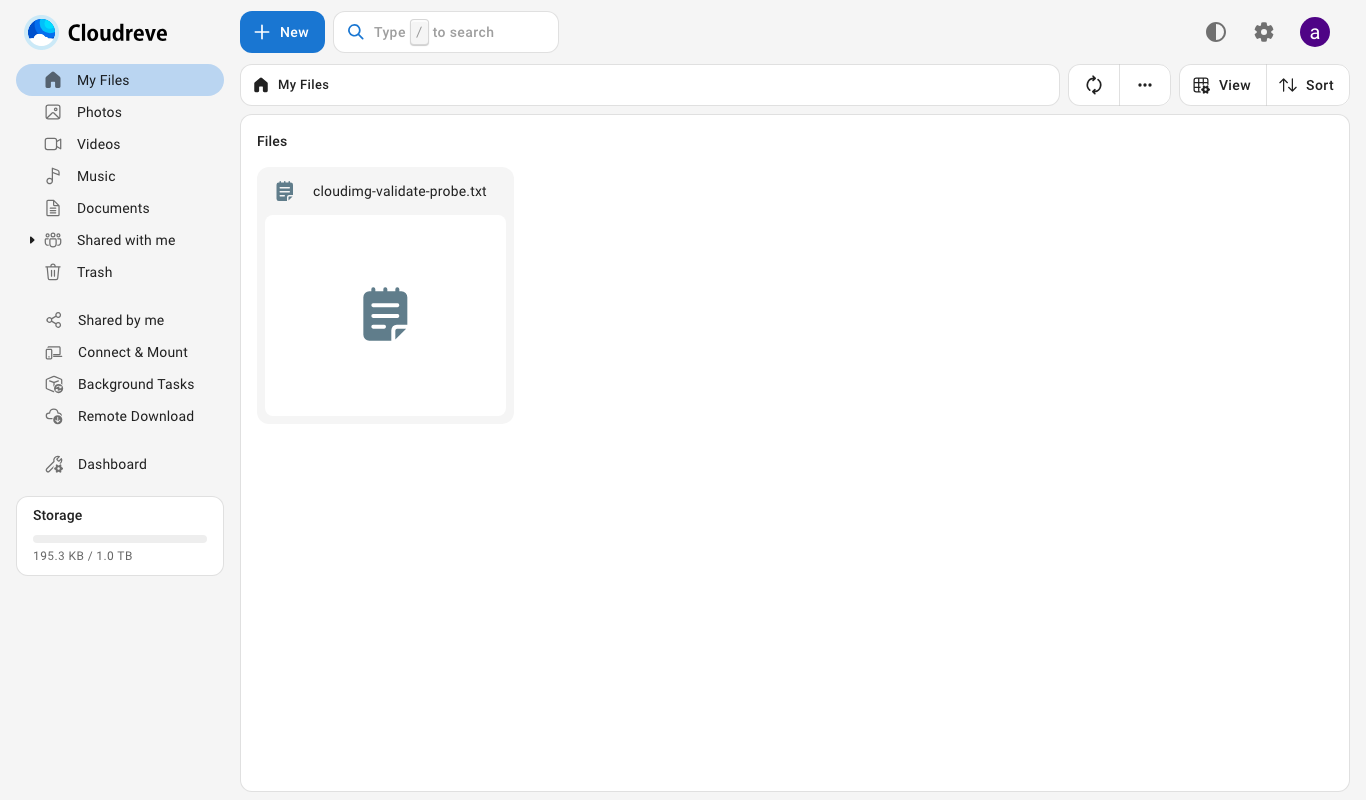The width and height of the screenshot is (1366, 800).
Task: Open the View options dropdown
Action: tap(1222, 85)
